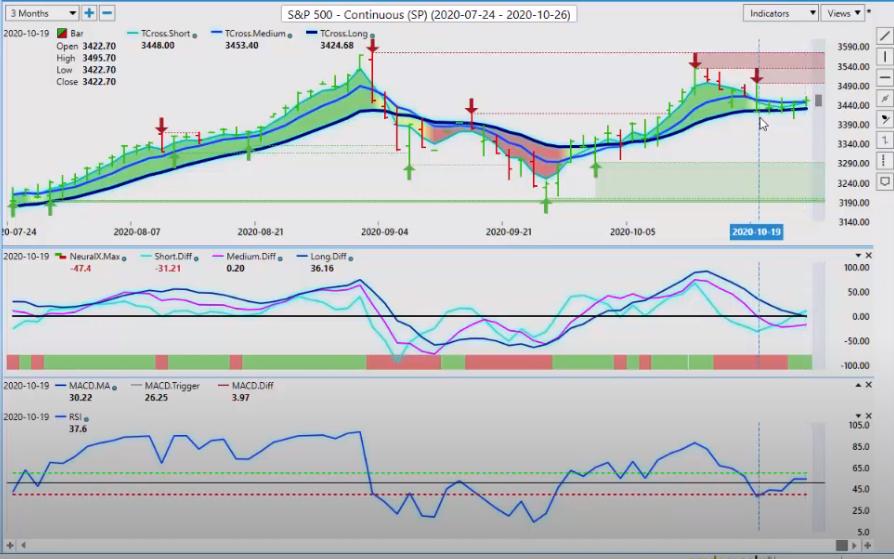Click the highlighted 2020-10-19 date marker
The image size is (894, 559).
(x=756, y=232)
